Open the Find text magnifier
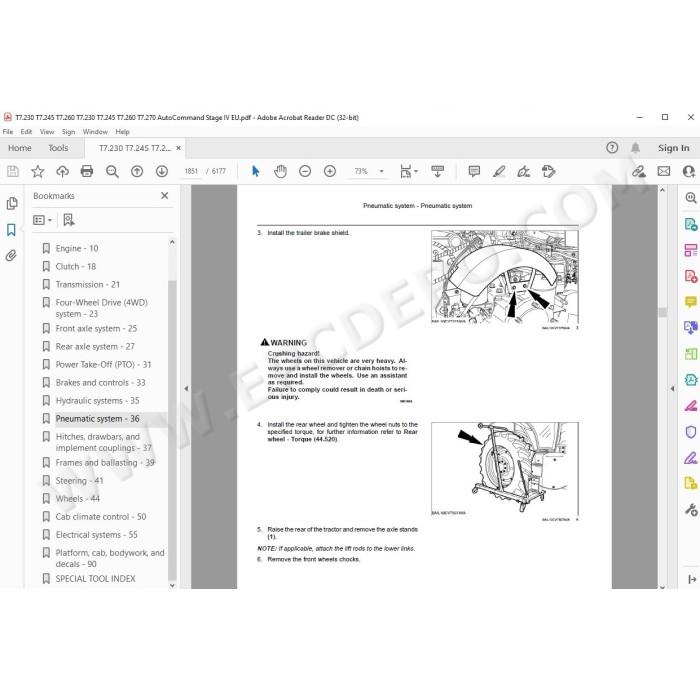The image size is (700, 700). click(x=112, y=171)
